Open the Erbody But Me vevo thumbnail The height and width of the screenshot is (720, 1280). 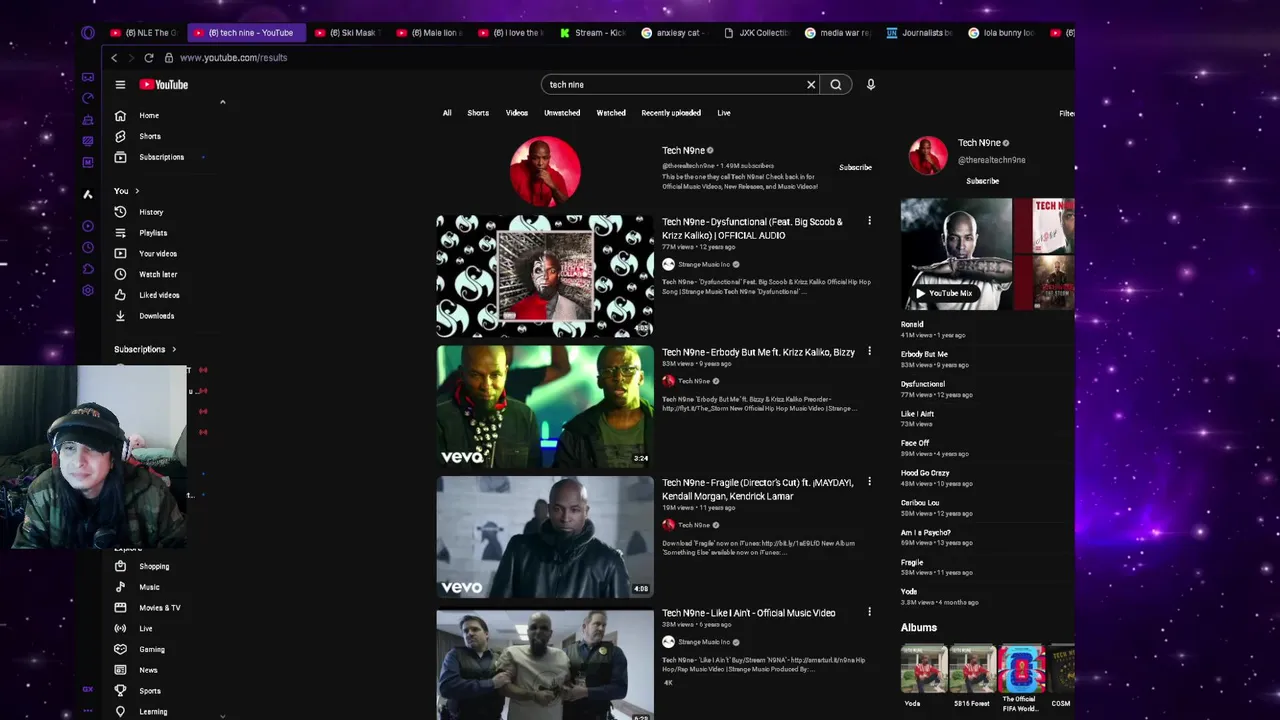click(x=545, y=407)
